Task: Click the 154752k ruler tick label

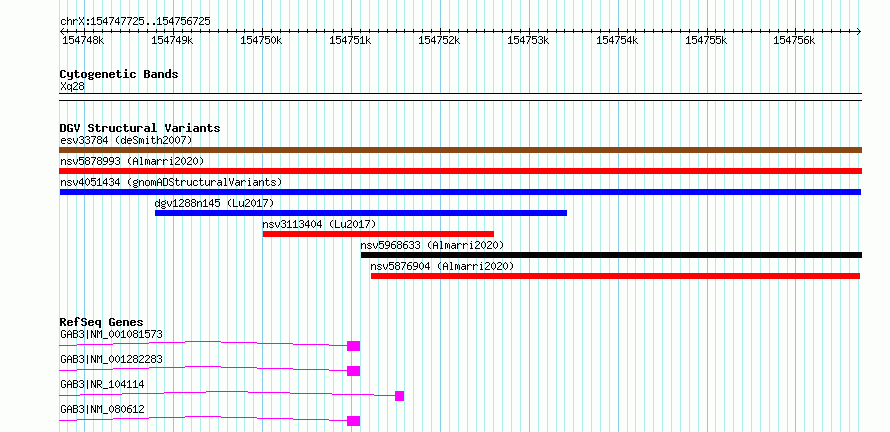Action: 439,40
